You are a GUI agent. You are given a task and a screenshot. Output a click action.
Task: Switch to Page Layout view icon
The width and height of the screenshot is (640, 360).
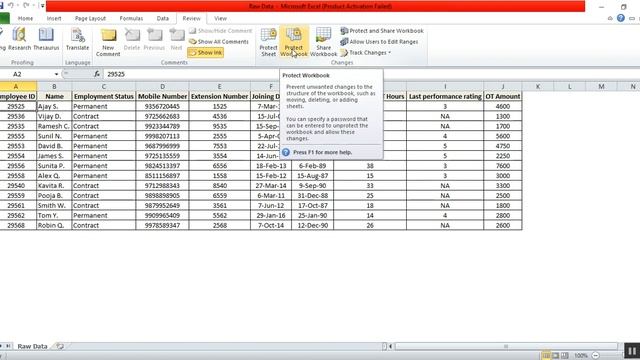tap(556, 356)
